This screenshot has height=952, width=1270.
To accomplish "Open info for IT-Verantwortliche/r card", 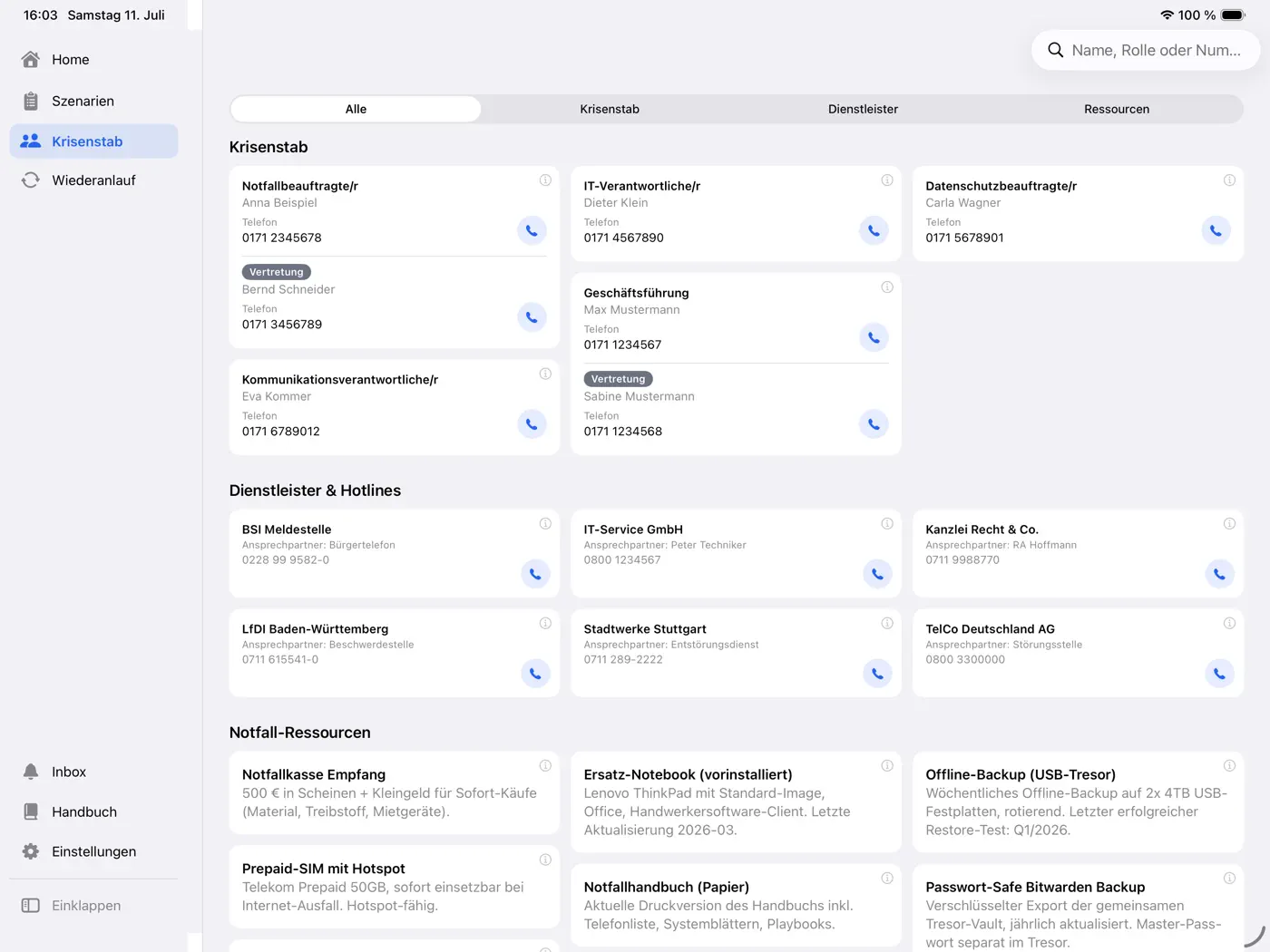I will [887, 180].
